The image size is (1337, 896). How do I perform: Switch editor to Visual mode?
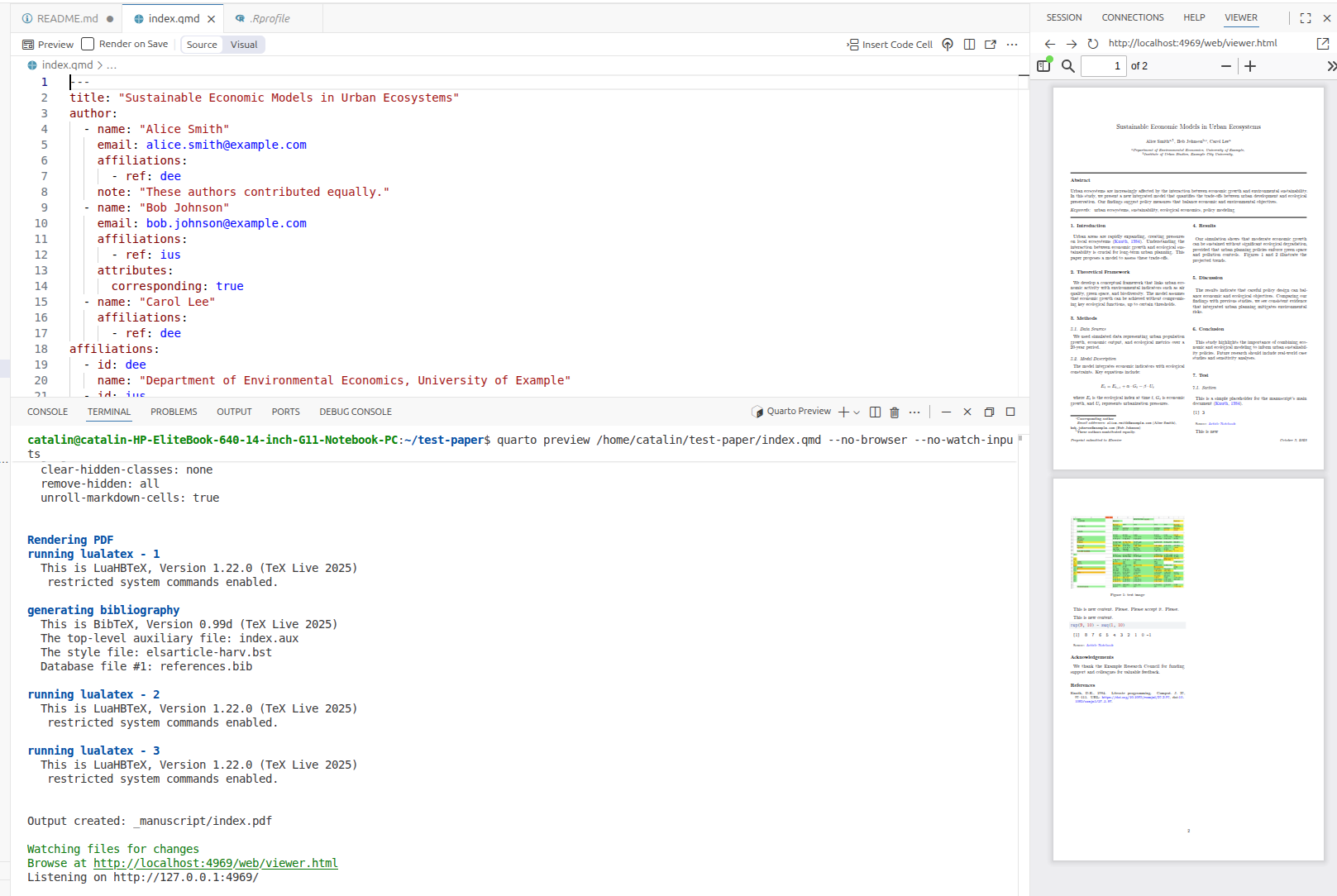pyautogui.click(x=244, y=45)
